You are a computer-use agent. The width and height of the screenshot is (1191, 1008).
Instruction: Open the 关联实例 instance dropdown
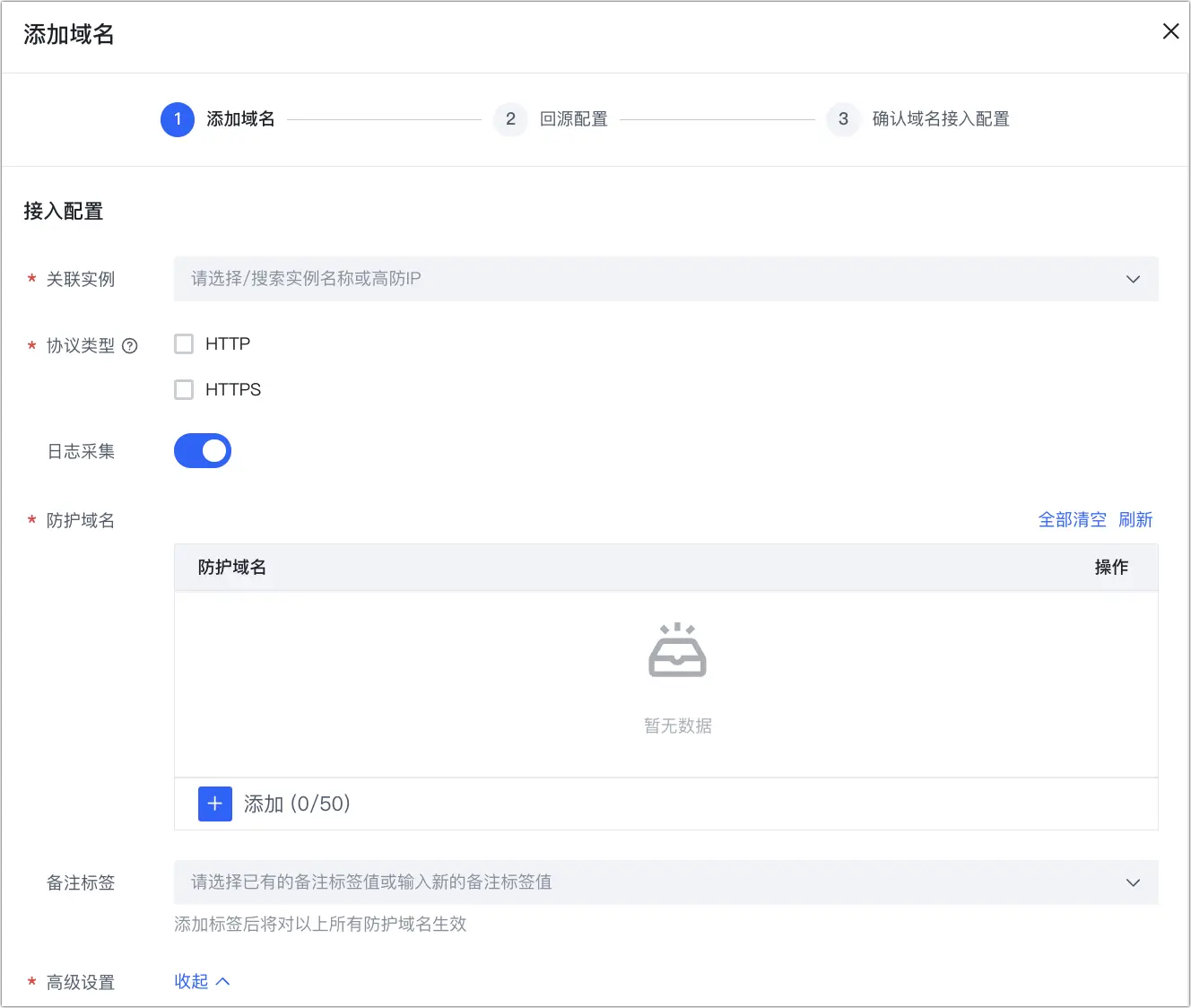[x=665, y=279]
